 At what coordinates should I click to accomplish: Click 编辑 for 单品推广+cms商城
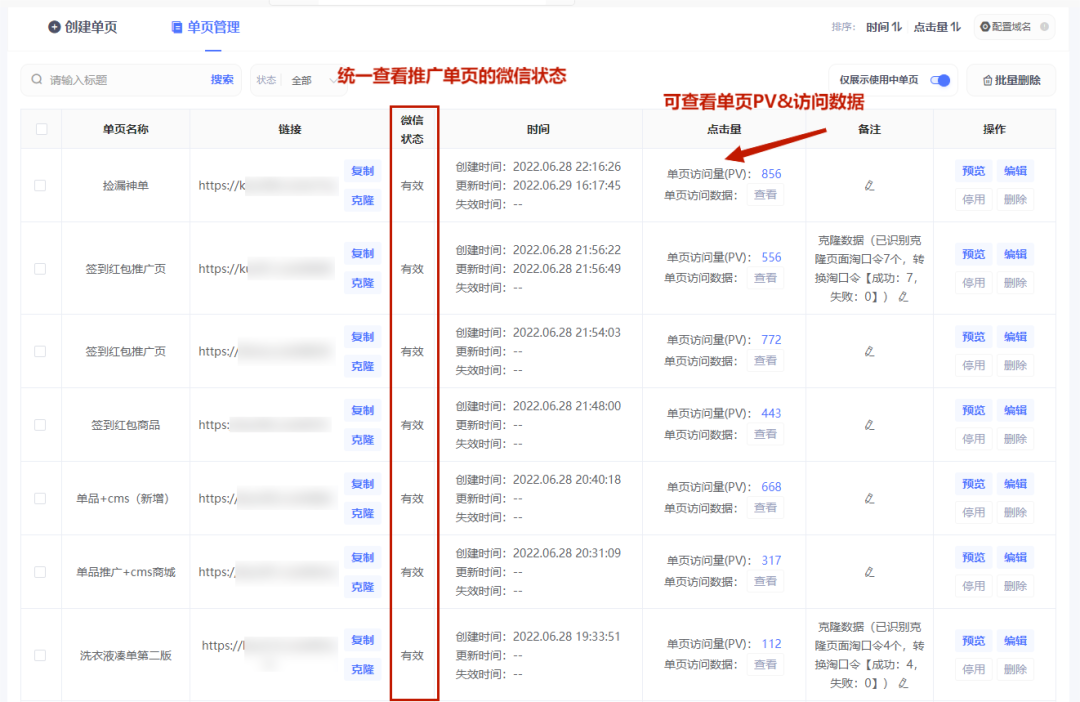(1015, 557)
